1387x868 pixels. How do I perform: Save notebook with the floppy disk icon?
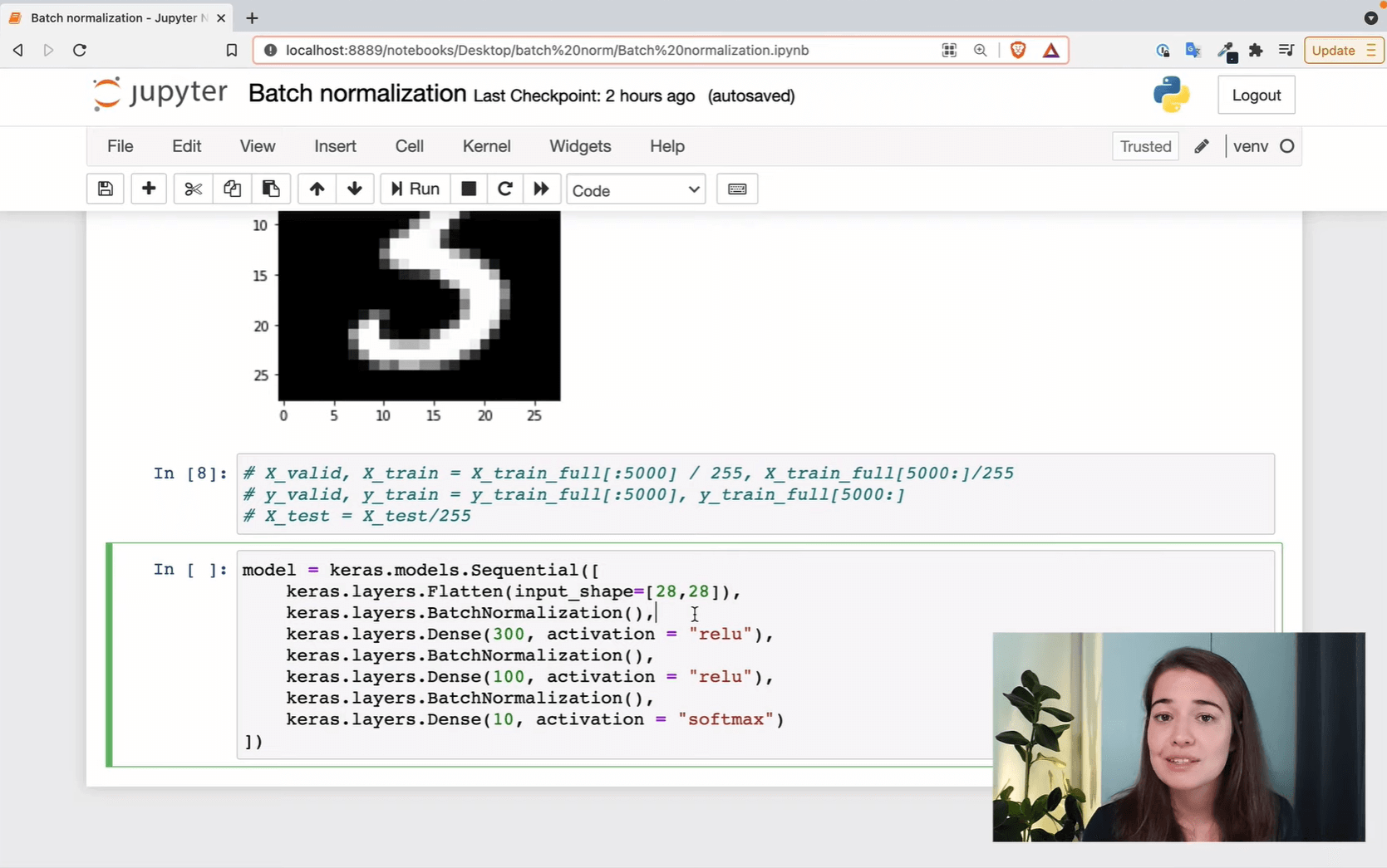106,189
